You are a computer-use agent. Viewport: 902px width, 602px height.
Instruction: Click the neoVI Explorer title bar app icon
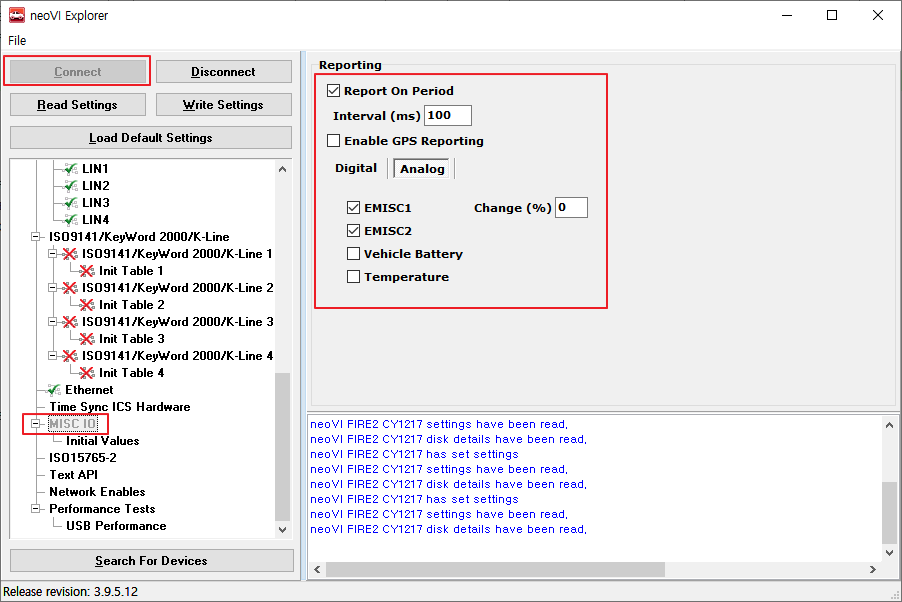point(16,15)
